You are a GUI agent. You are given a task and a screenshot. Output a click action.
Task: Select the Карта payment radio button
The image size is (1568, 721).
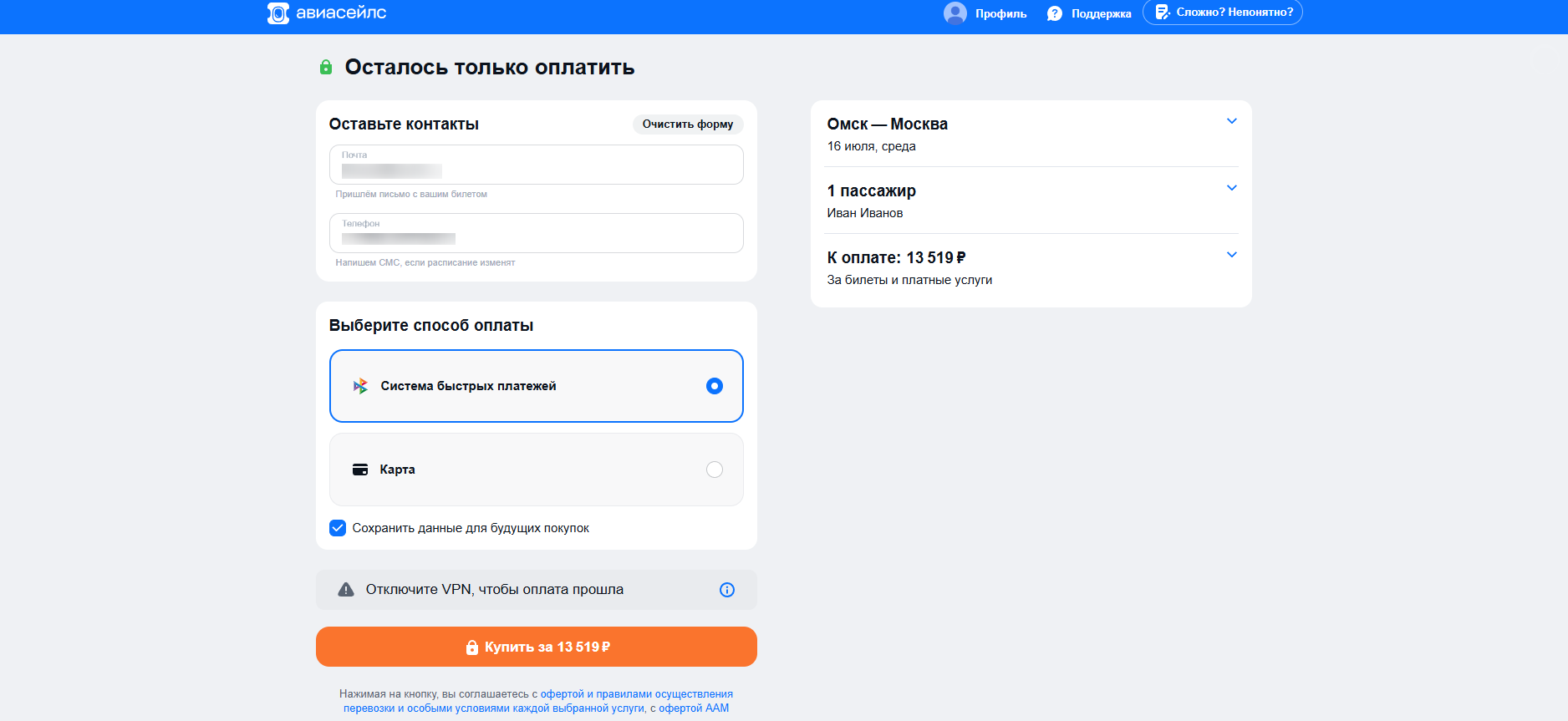(715, 470)
